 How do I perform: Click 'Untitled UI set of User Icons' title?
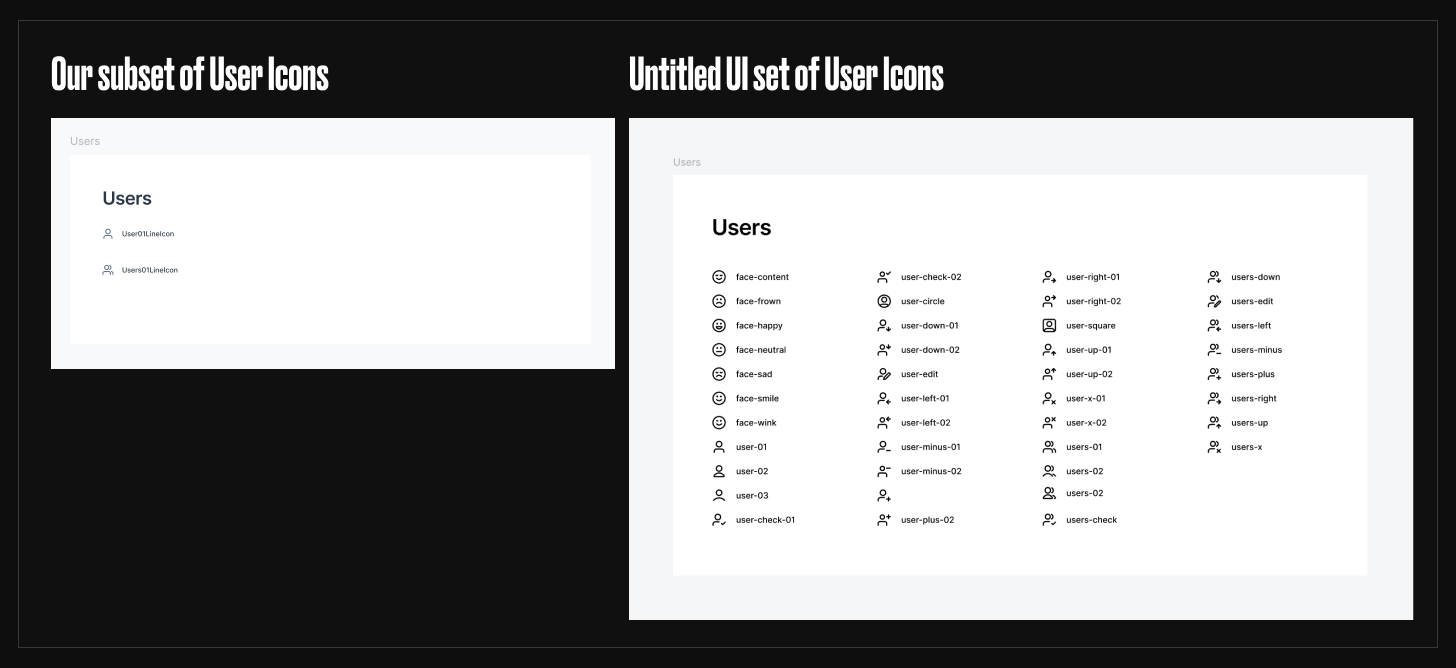click(x=786, y=74)
